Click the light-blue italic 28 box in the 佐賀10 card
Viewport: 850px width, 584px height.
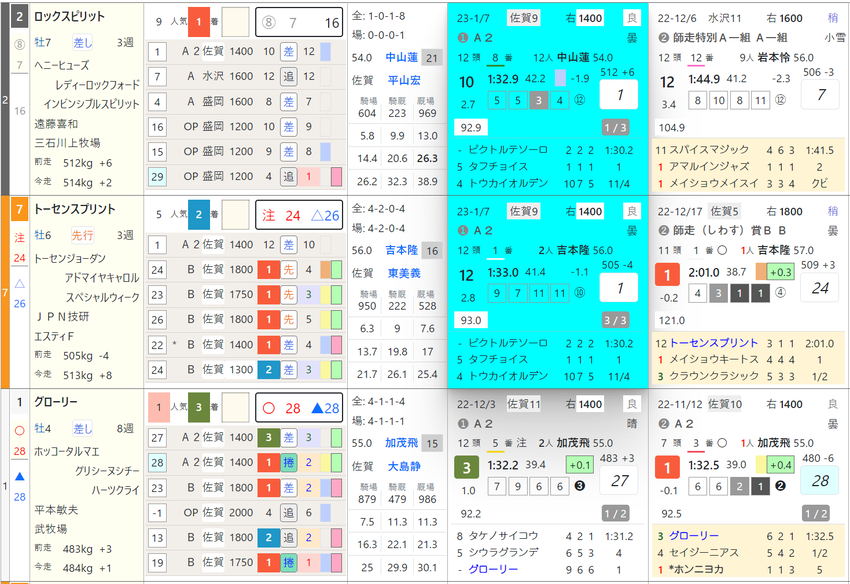coord(820,480)
